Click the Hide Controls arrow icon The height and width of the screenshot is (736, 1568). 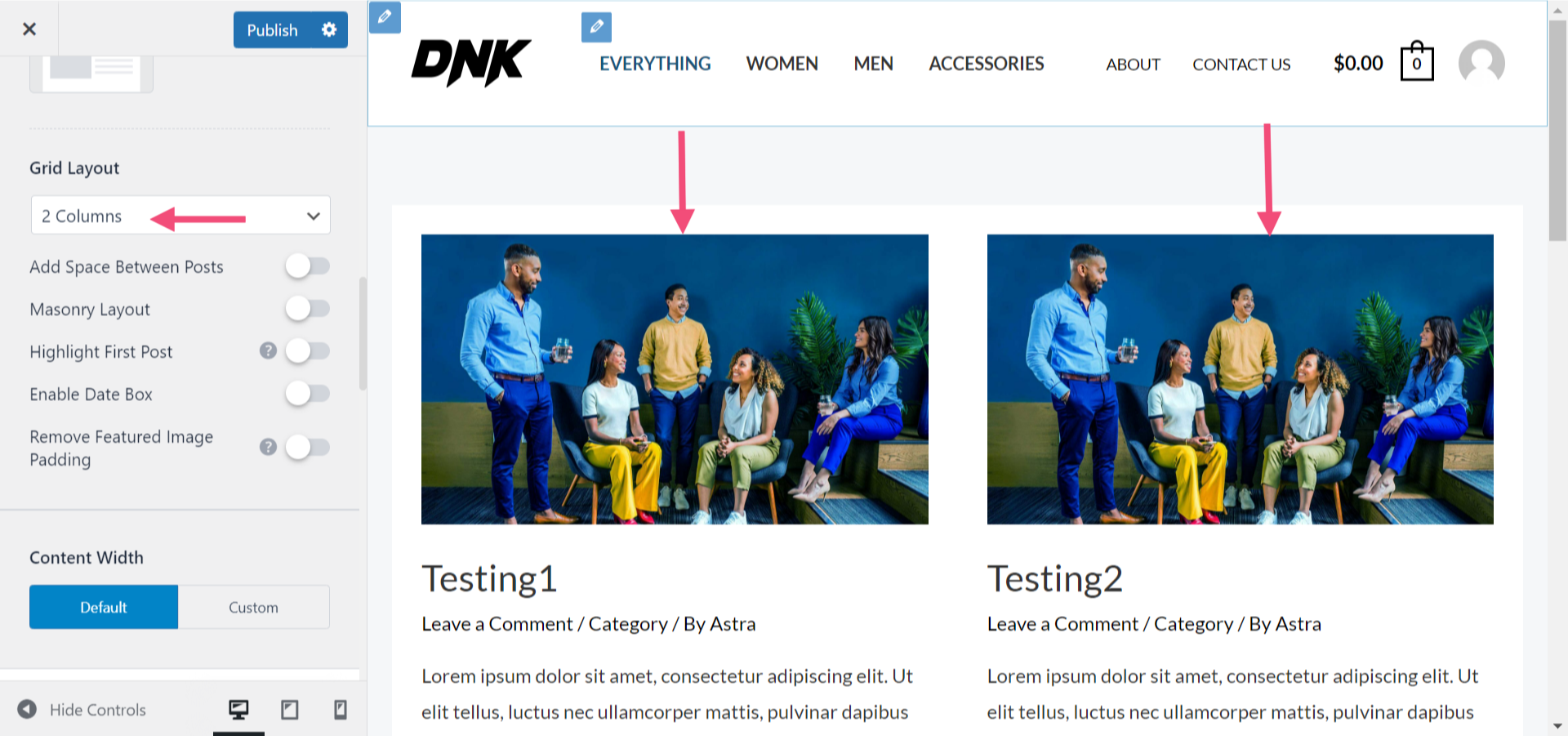[29, 710]
